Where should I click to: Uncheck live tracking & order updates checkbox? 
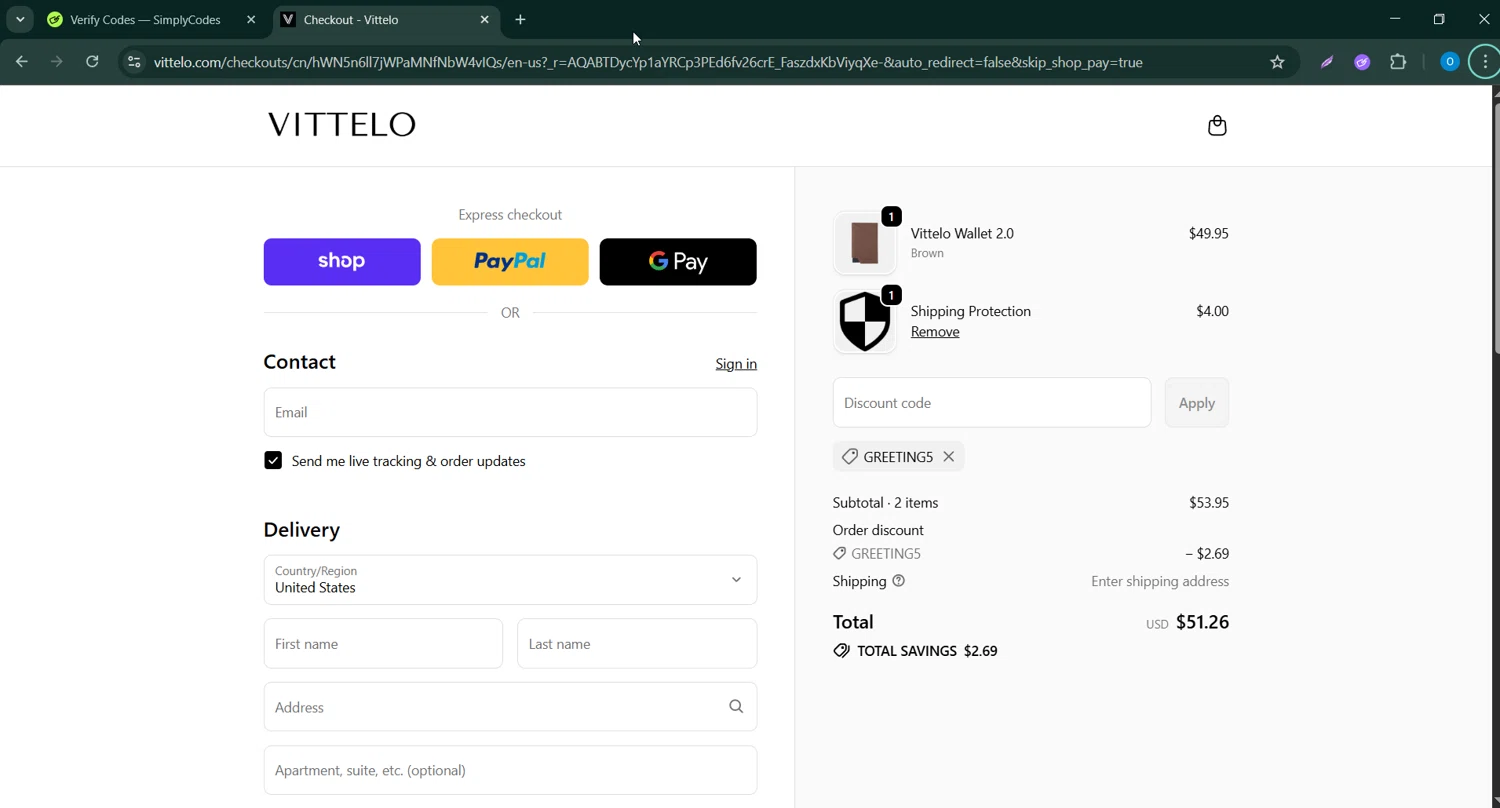pyautogui.click(x=273, y=461)
